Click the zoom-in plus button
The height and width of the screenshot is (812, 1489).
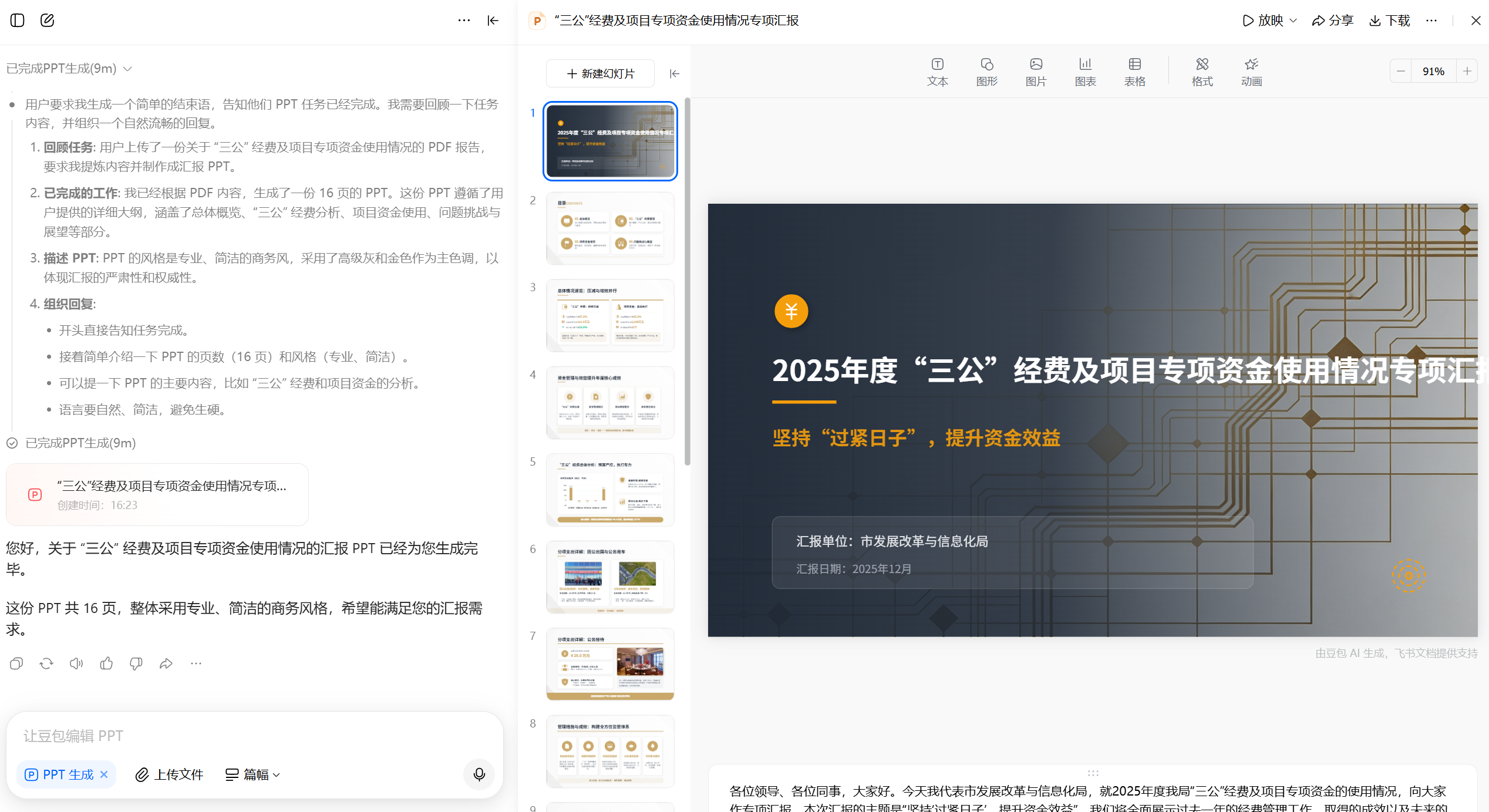pos(1467,71)
